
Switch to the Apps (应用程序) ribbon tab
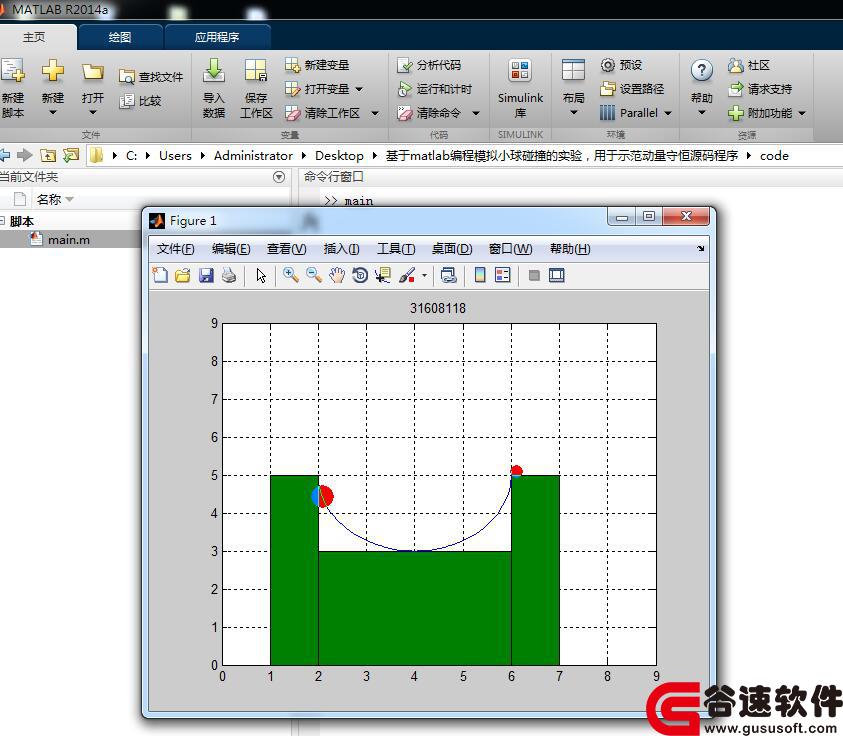point(217,37)
